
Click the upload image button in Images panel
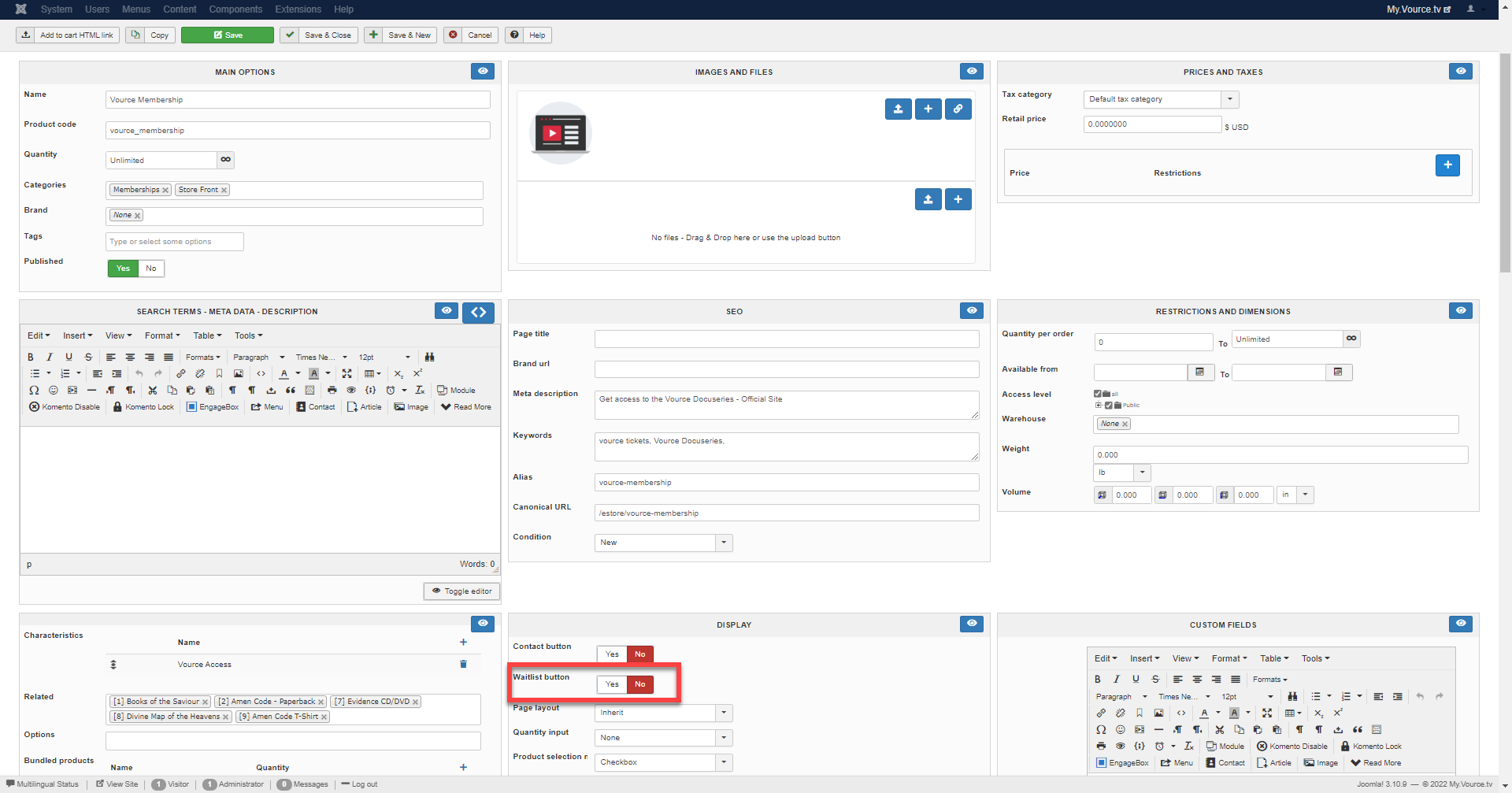tap(898, 109)
